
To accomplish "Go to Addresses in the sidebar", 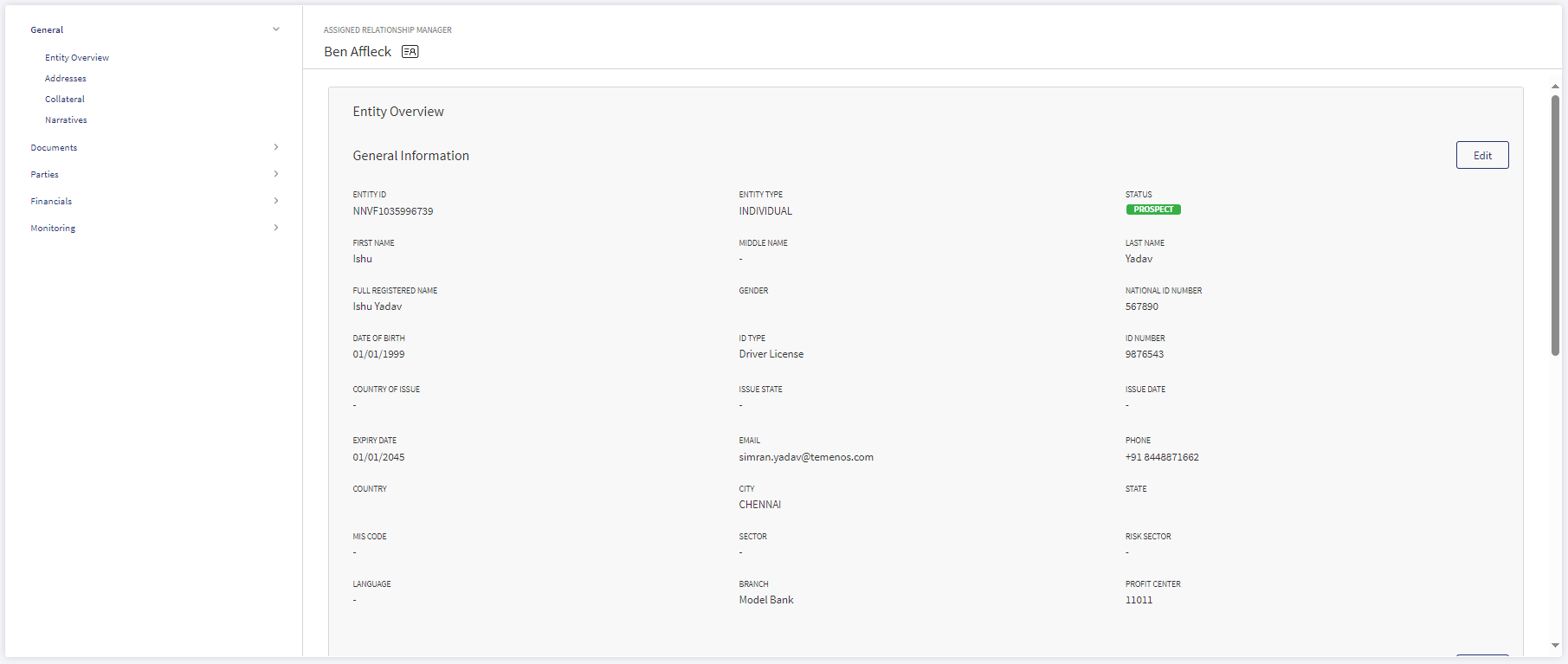I will click(66, 79).
